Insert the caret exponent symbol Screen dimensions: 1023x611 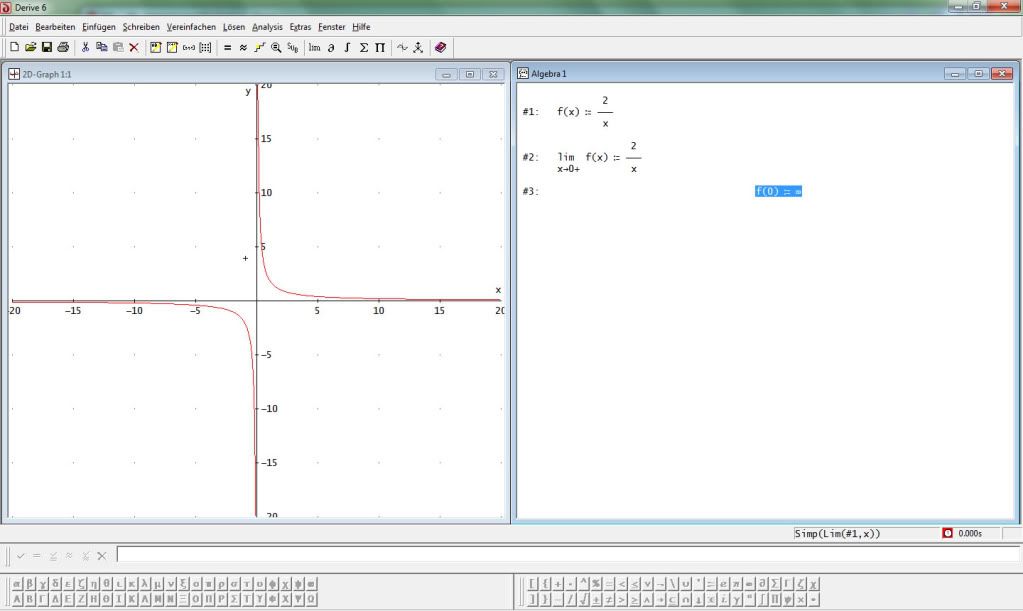(x=583, y=584)
